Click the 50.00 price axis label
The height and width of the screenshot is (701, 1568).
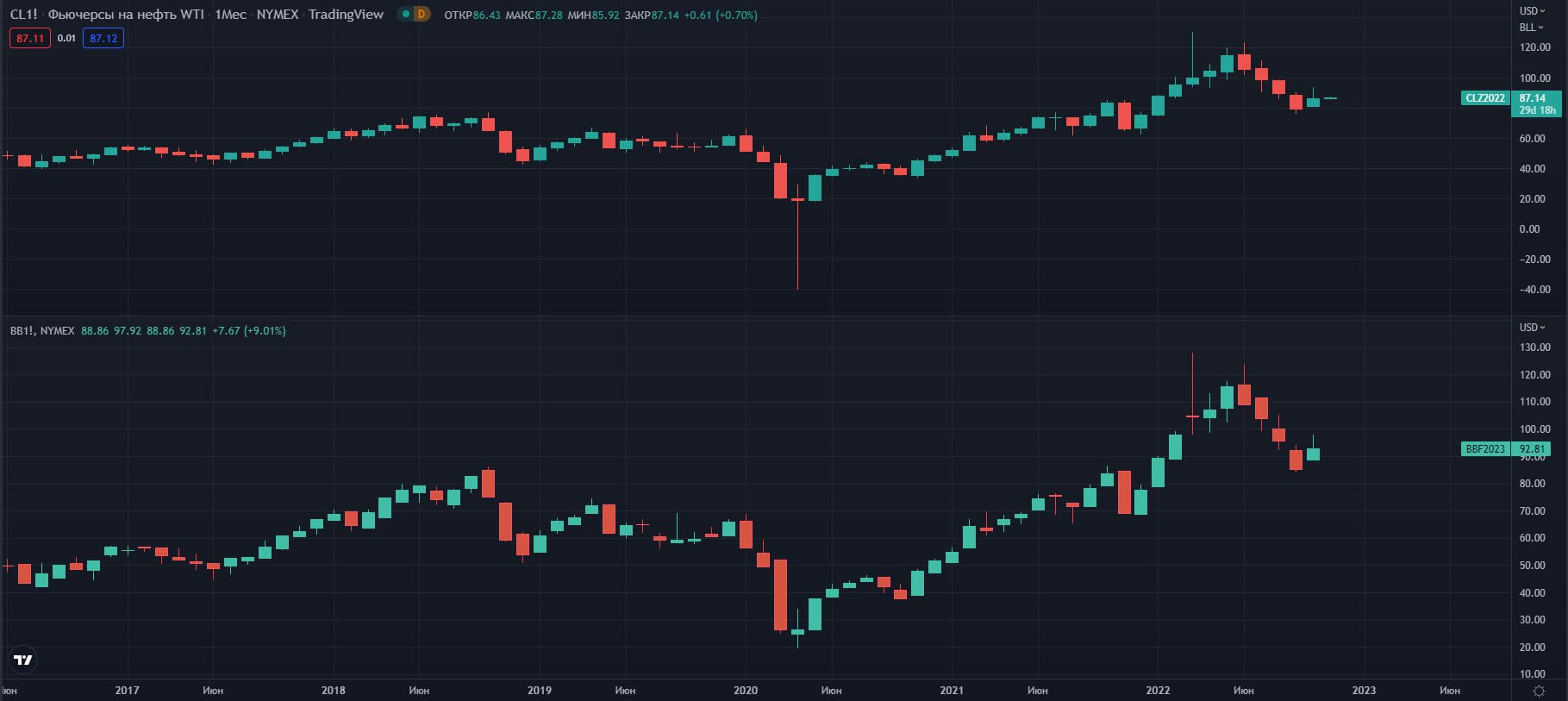(1532, 566)
